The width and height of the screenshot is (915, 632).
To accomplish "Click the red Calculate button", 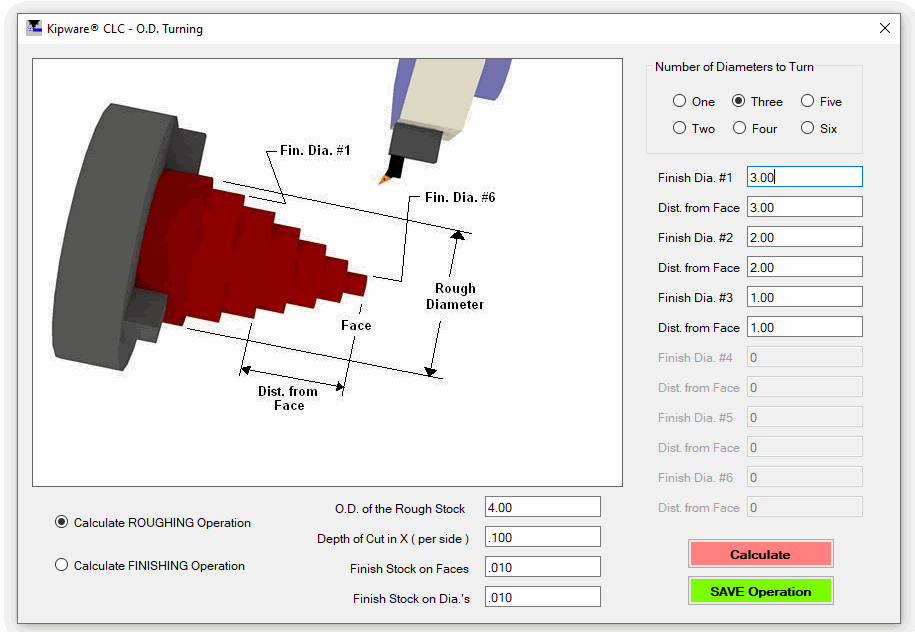I will coord(760,554).
